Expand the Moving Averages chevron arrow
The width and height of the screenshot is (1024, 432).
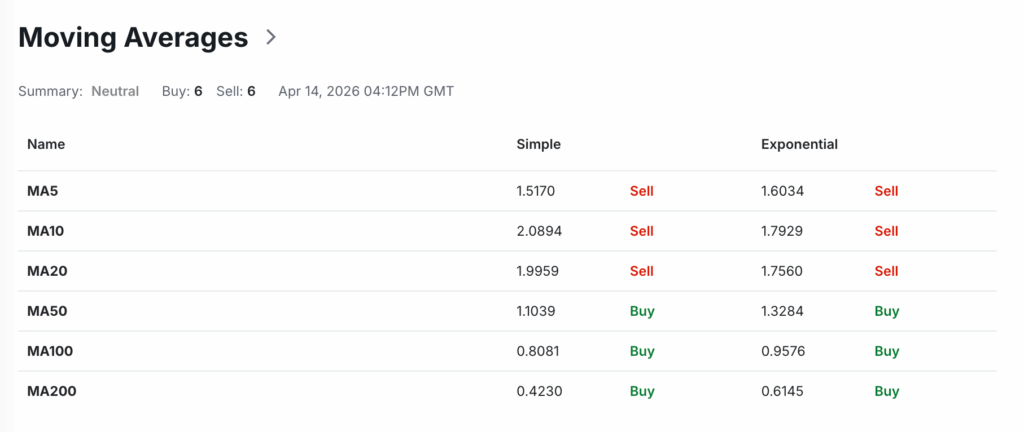270,38
